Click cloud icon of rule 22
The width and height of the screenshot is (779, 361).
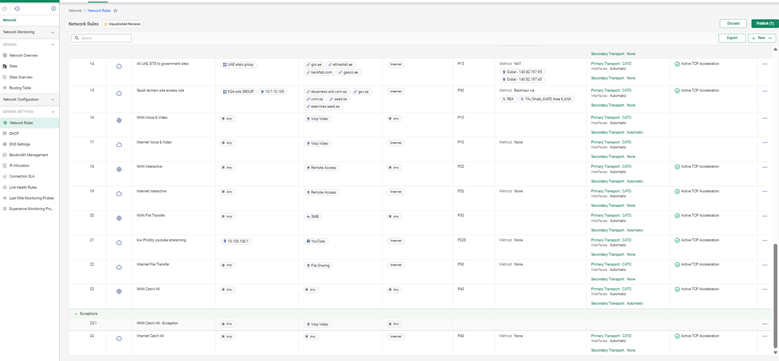(119, 267)
